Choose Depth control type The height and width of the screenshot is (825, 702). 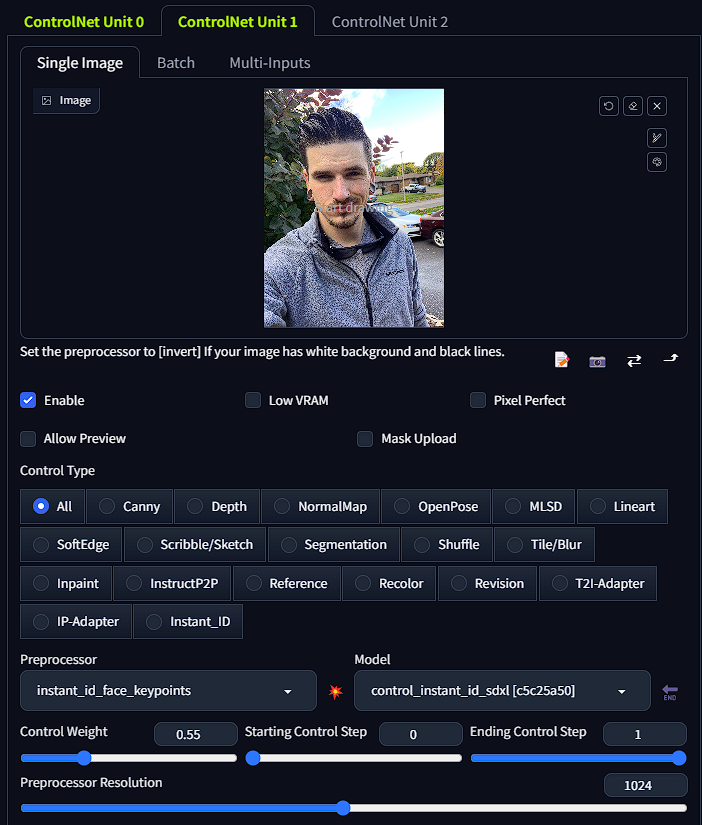(x=217, y=507)
